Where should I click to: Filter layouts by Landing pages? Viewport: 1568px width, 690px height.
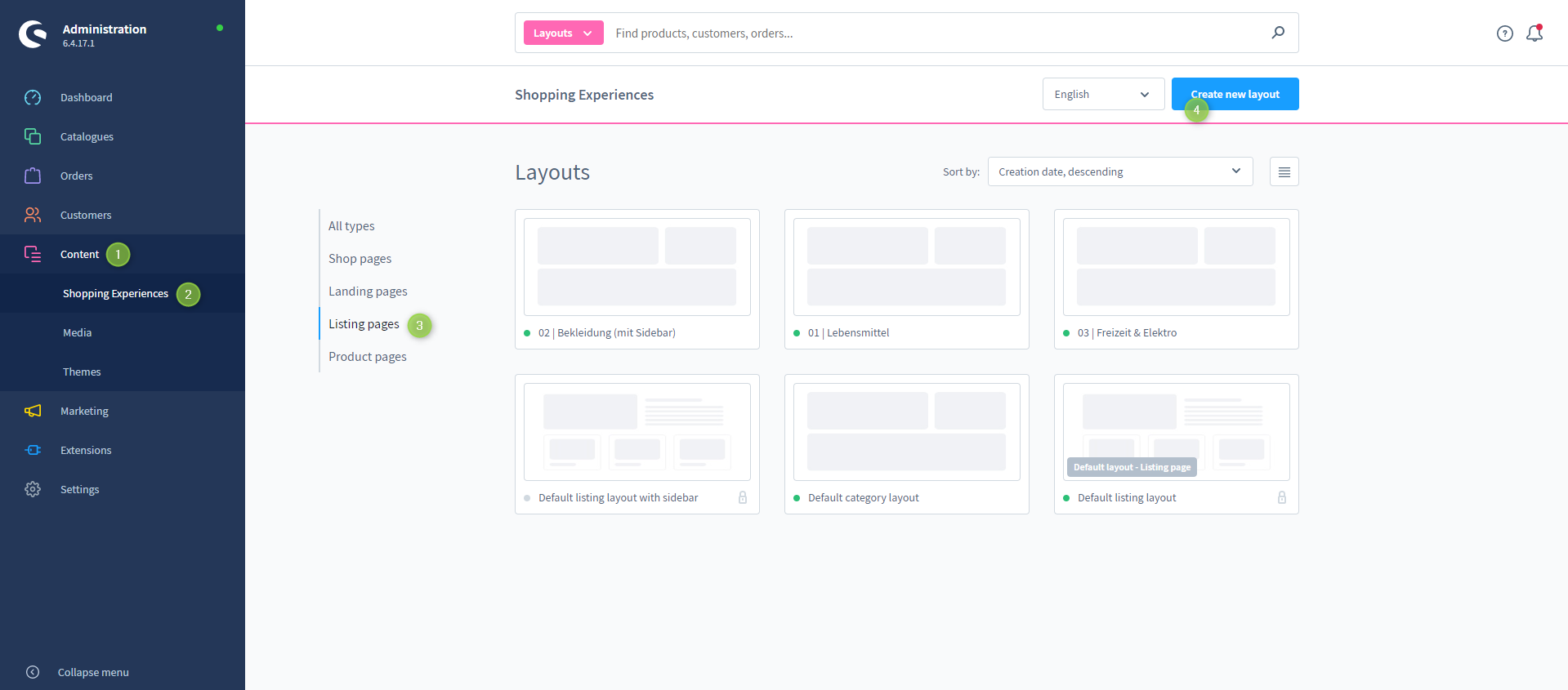368,292
